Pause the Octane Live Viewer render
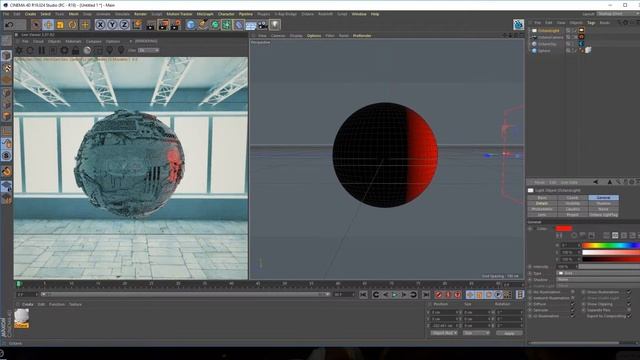The width and height of the screenshot is (640, 360). [x=42, y=50]
